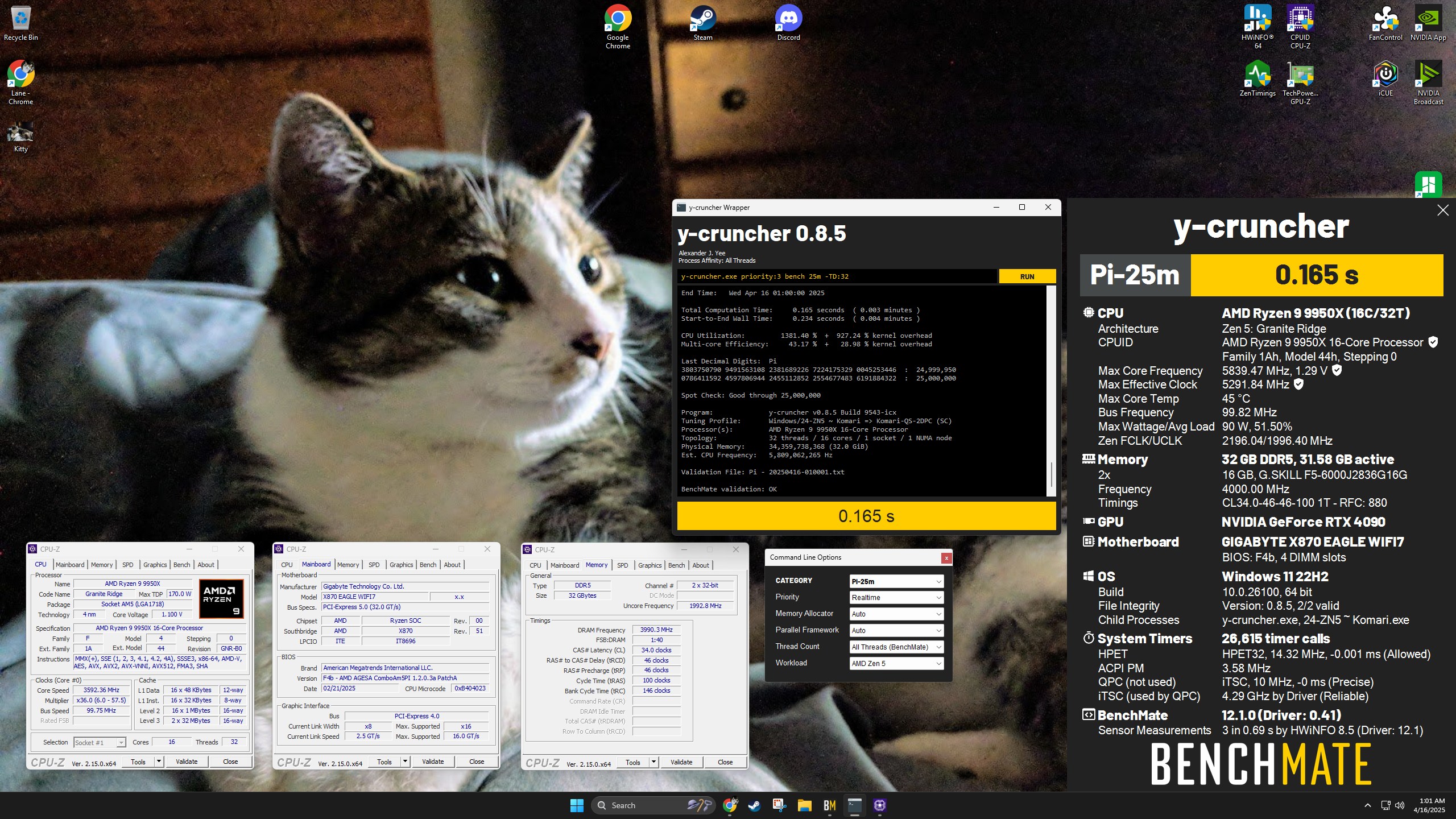Open the Priority dropdown set to Realtime
The height and width of the screenshot is (819, 1456).
tap(896, 598)
